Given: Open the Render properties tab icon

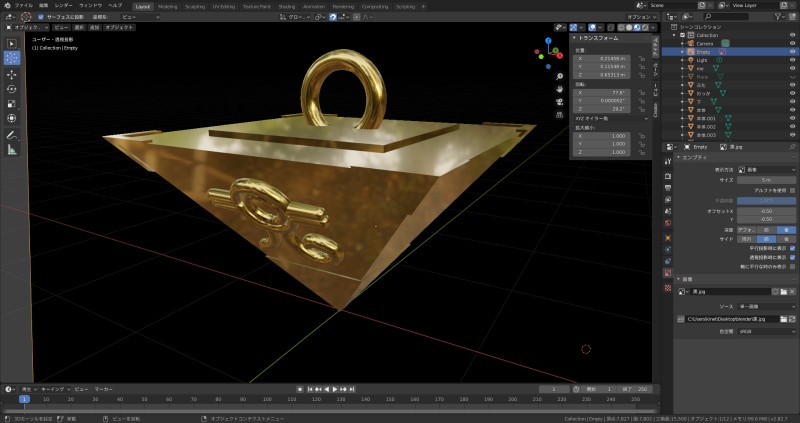Looking at the screenshot, I should [x=668, y=176].
